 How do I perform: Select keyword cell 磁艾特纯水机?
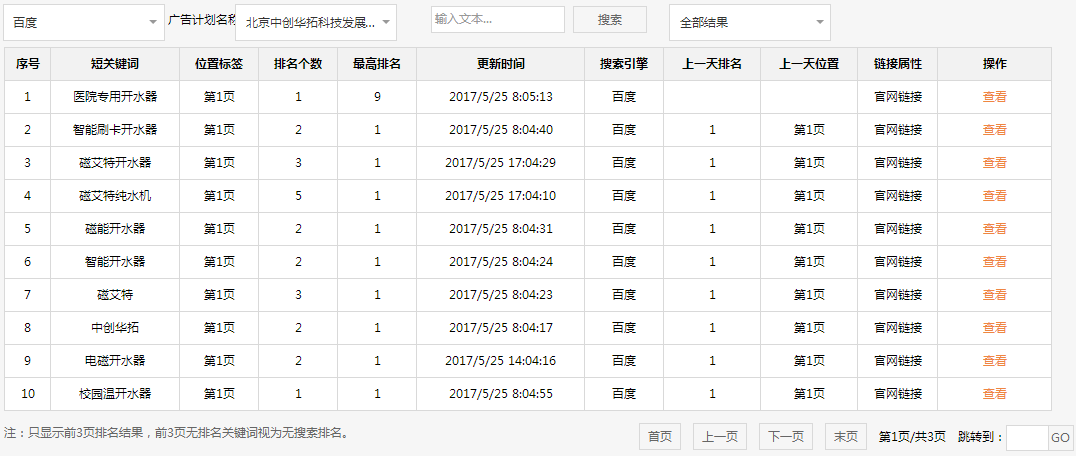115,195
